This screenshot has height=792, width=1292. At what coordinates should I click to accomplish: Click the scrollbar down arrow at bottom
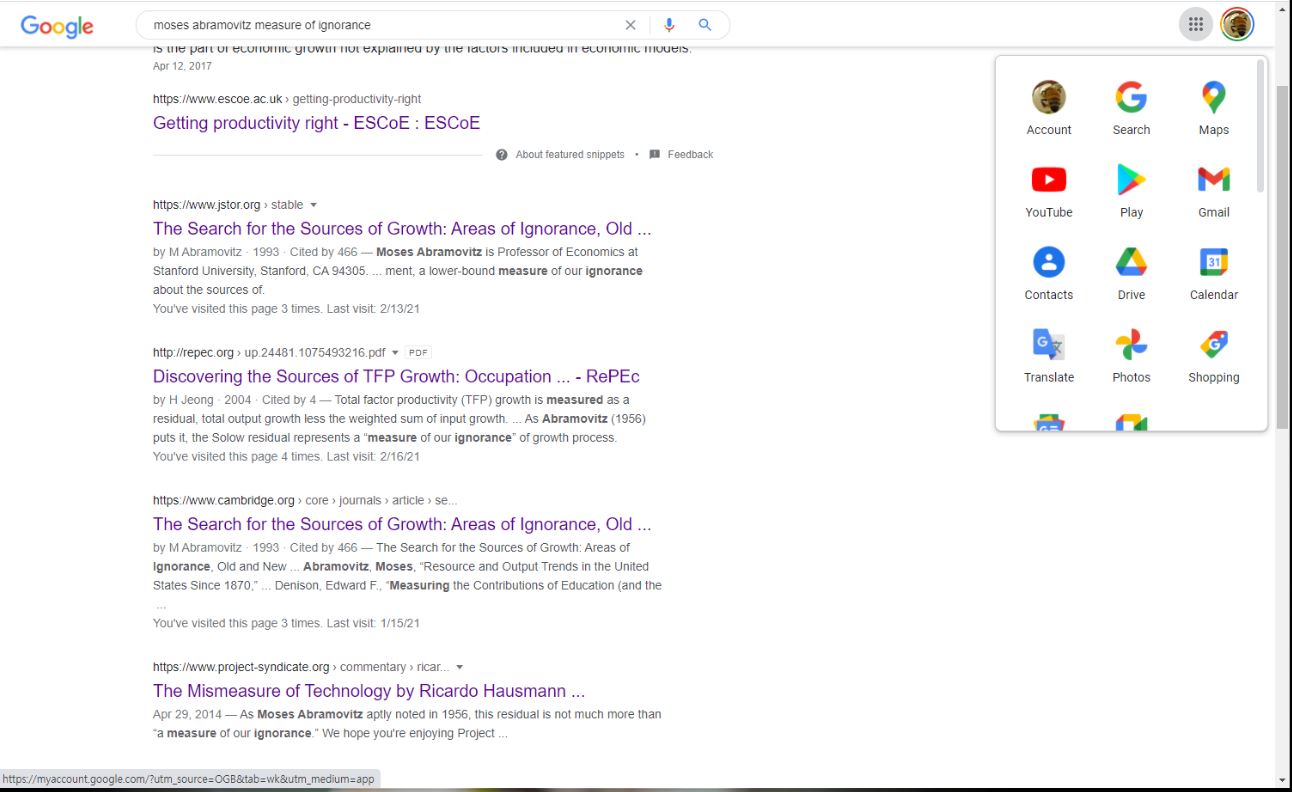coord(1283,780)
